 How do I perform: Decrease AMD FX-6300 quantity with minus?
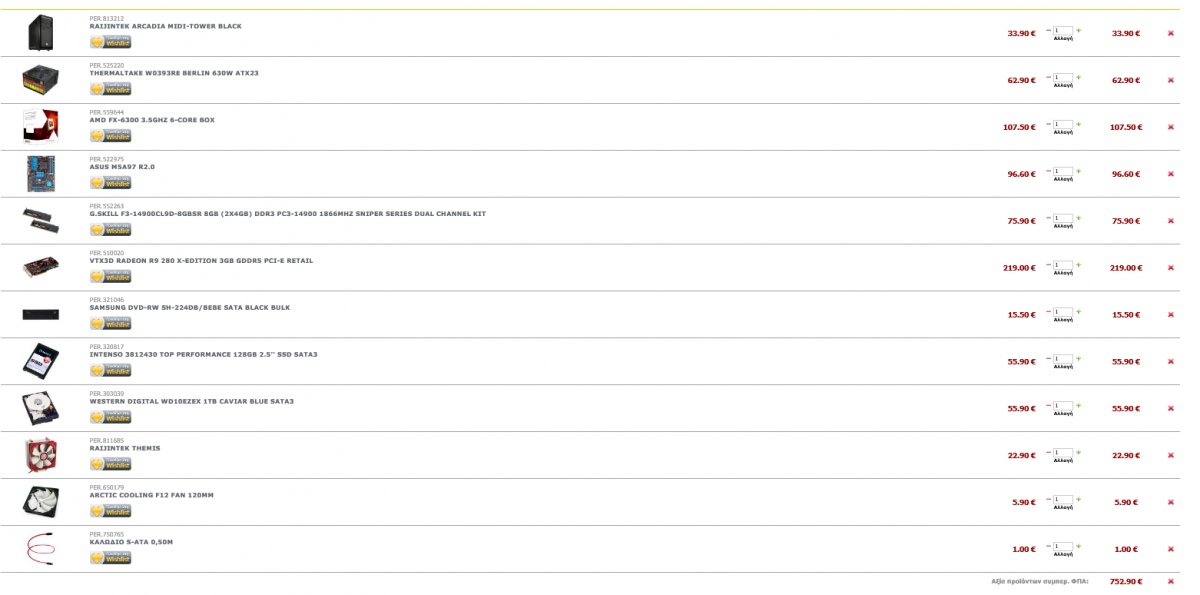point(1048,124)
